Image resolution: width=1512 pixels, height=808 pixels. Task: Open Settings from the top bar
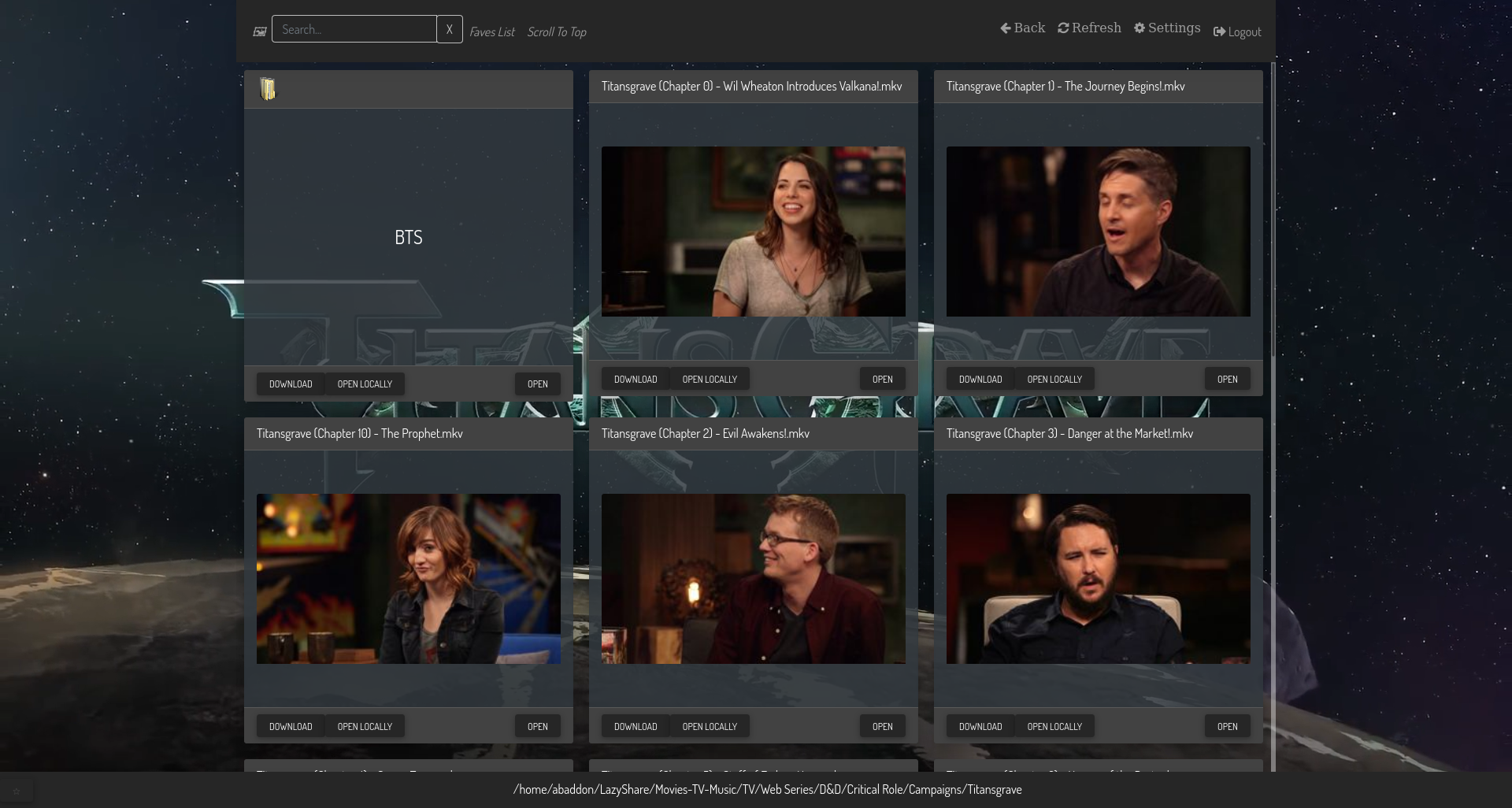tap(1167, 28)
